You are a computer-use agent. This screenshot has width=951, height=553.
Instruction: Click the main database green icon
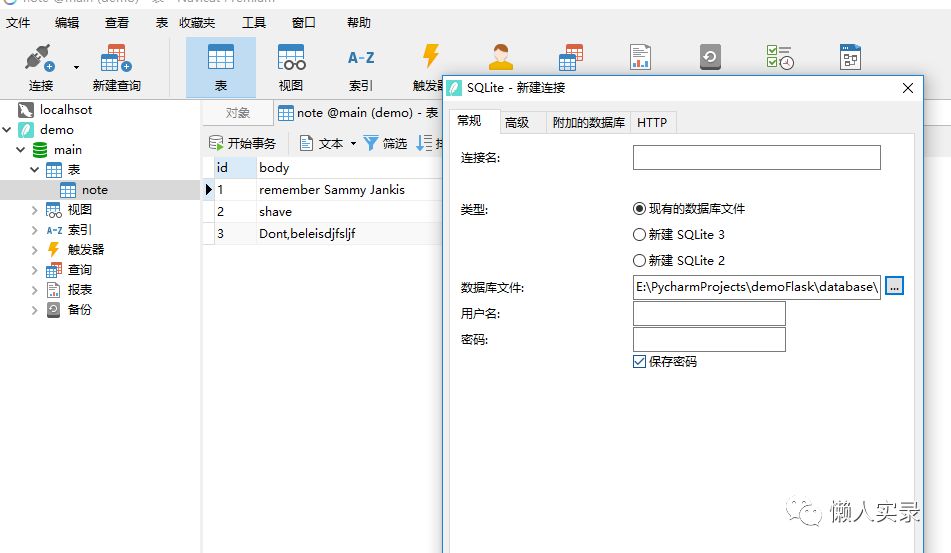[x=40, y=150]
